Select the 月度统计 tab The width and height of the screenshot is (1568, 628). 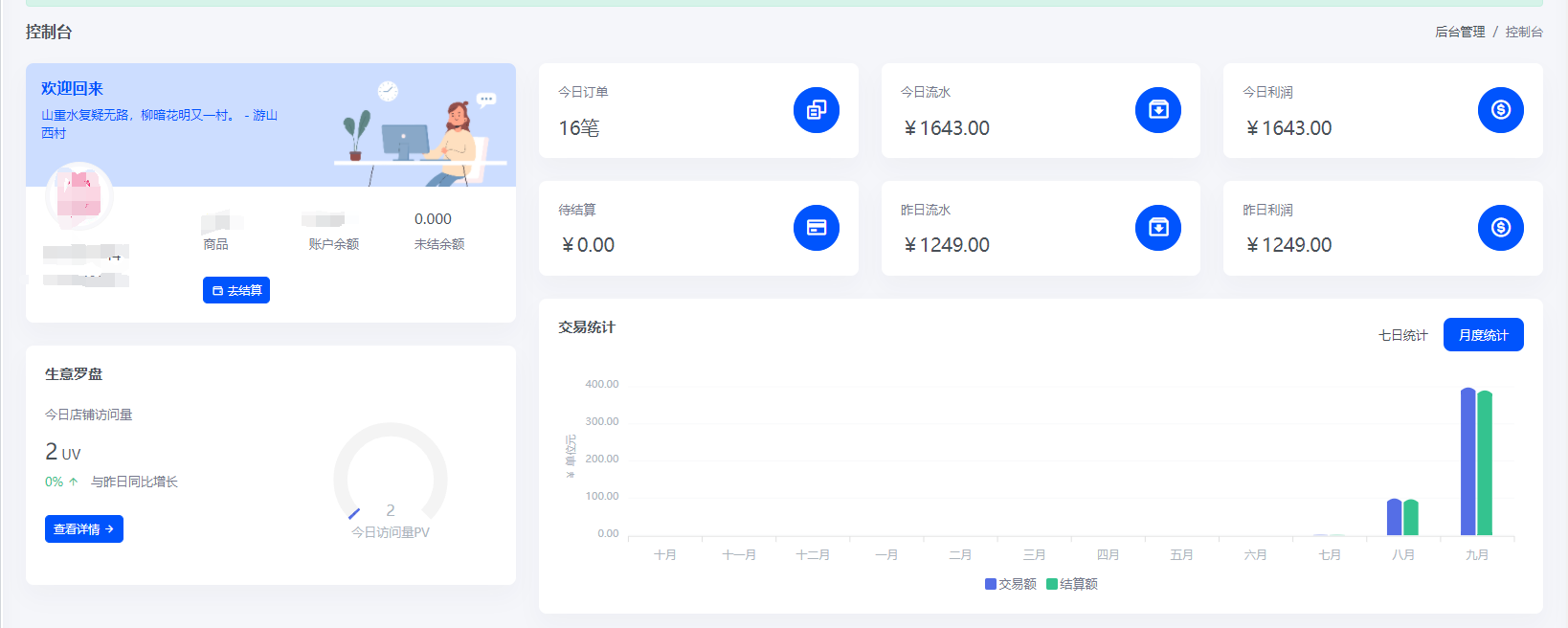(x=1483, y=335)
